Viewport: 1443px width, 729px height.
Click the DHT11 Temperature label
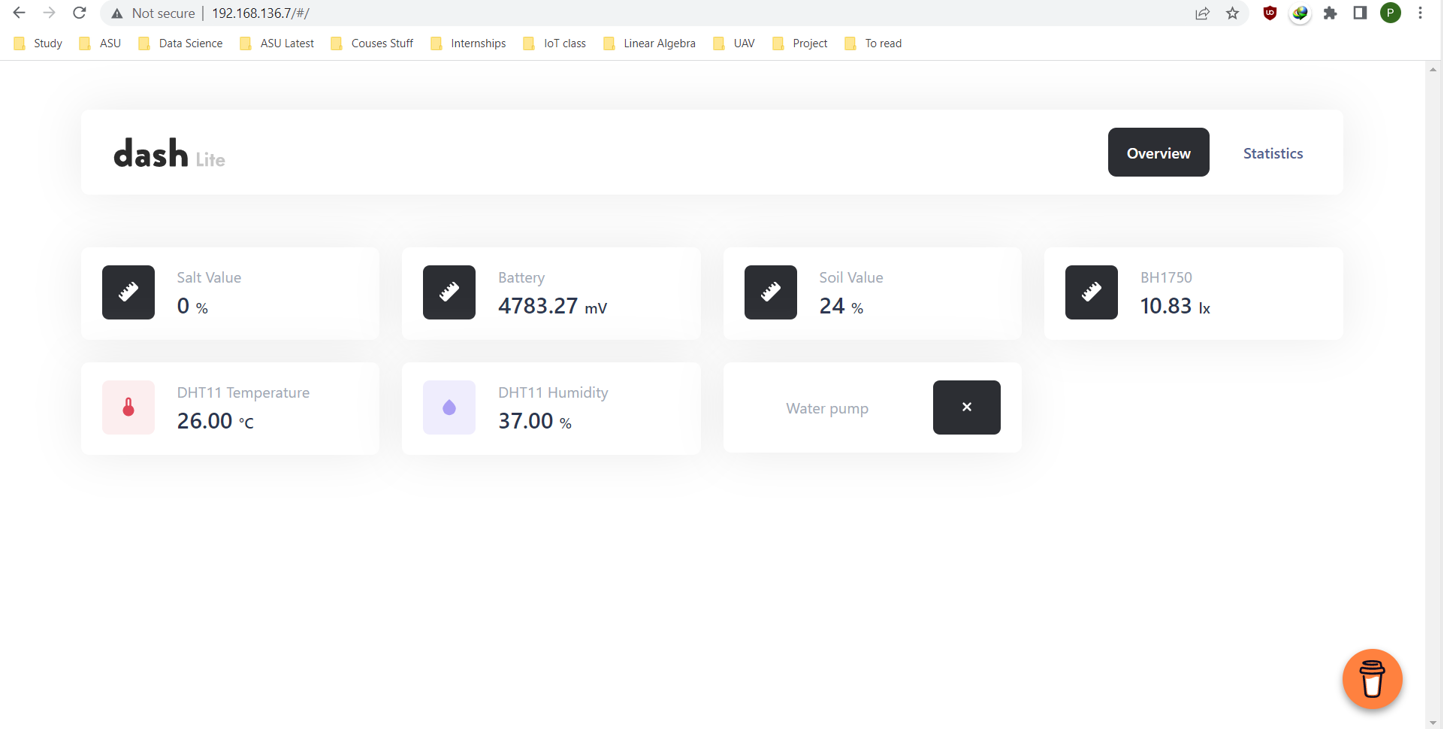243,393
